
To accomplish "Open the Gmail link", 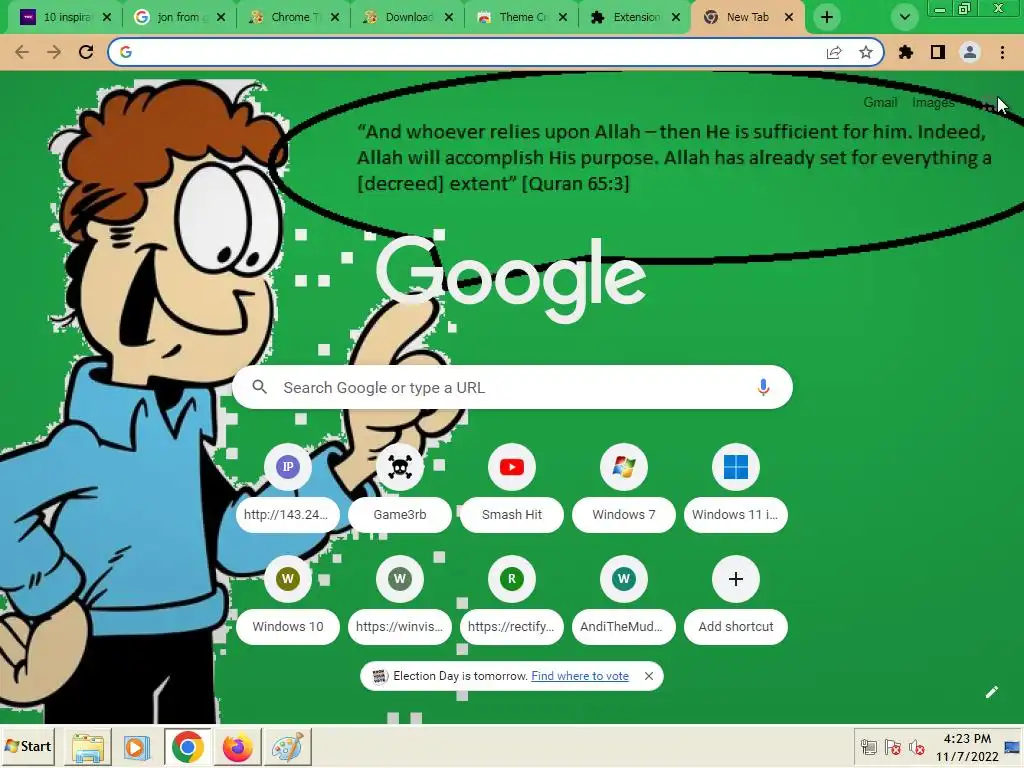I will 880,103.
